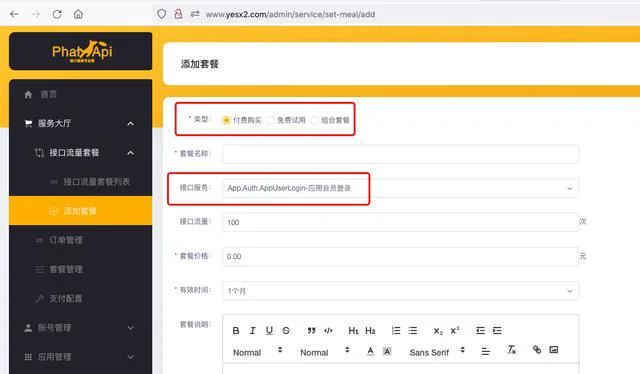
Task: Open the 有效时间 dropdown showing 1个月
Action: coord(400,291)
